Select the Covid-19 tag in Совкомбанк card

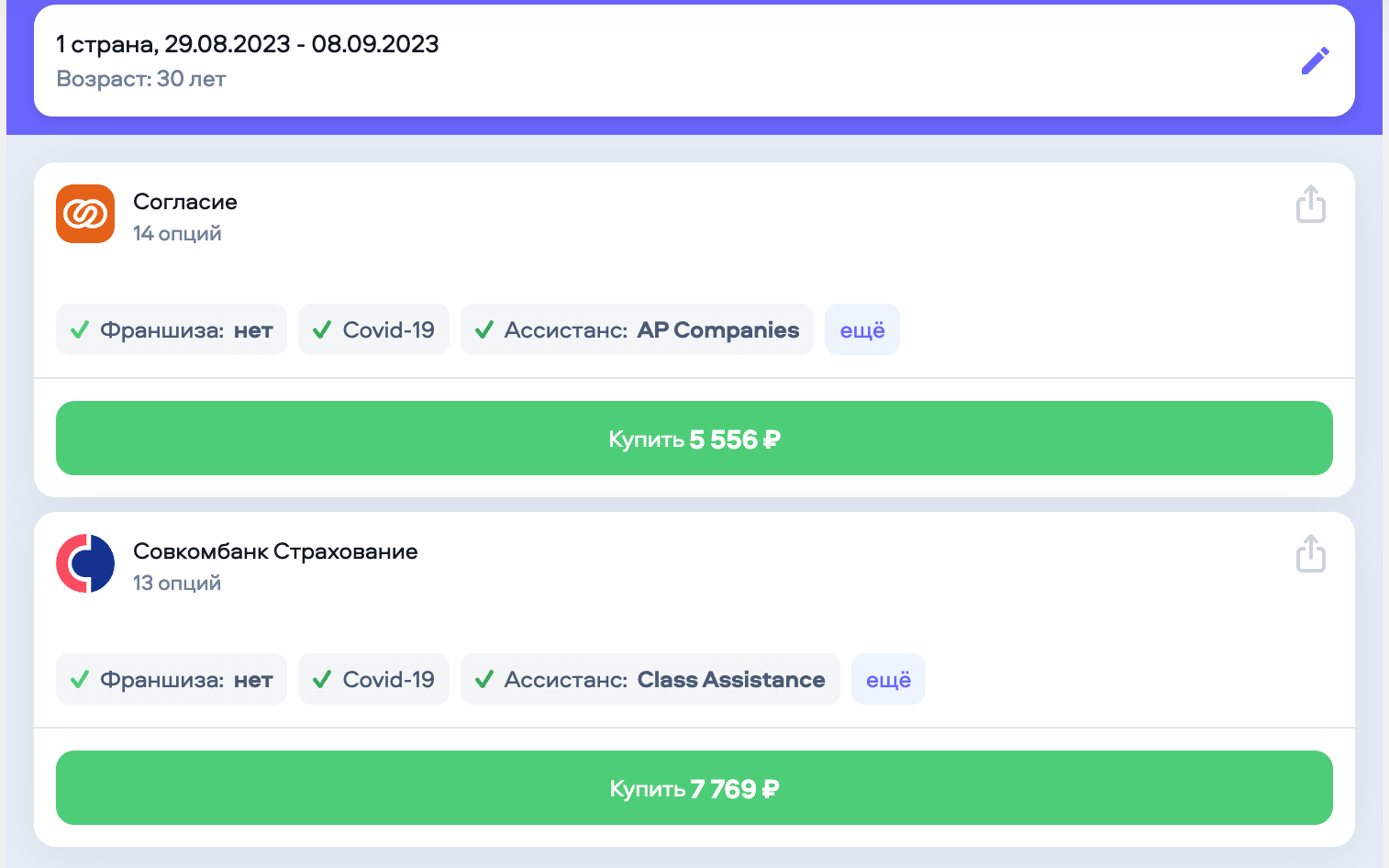click(x=374, y=680)
